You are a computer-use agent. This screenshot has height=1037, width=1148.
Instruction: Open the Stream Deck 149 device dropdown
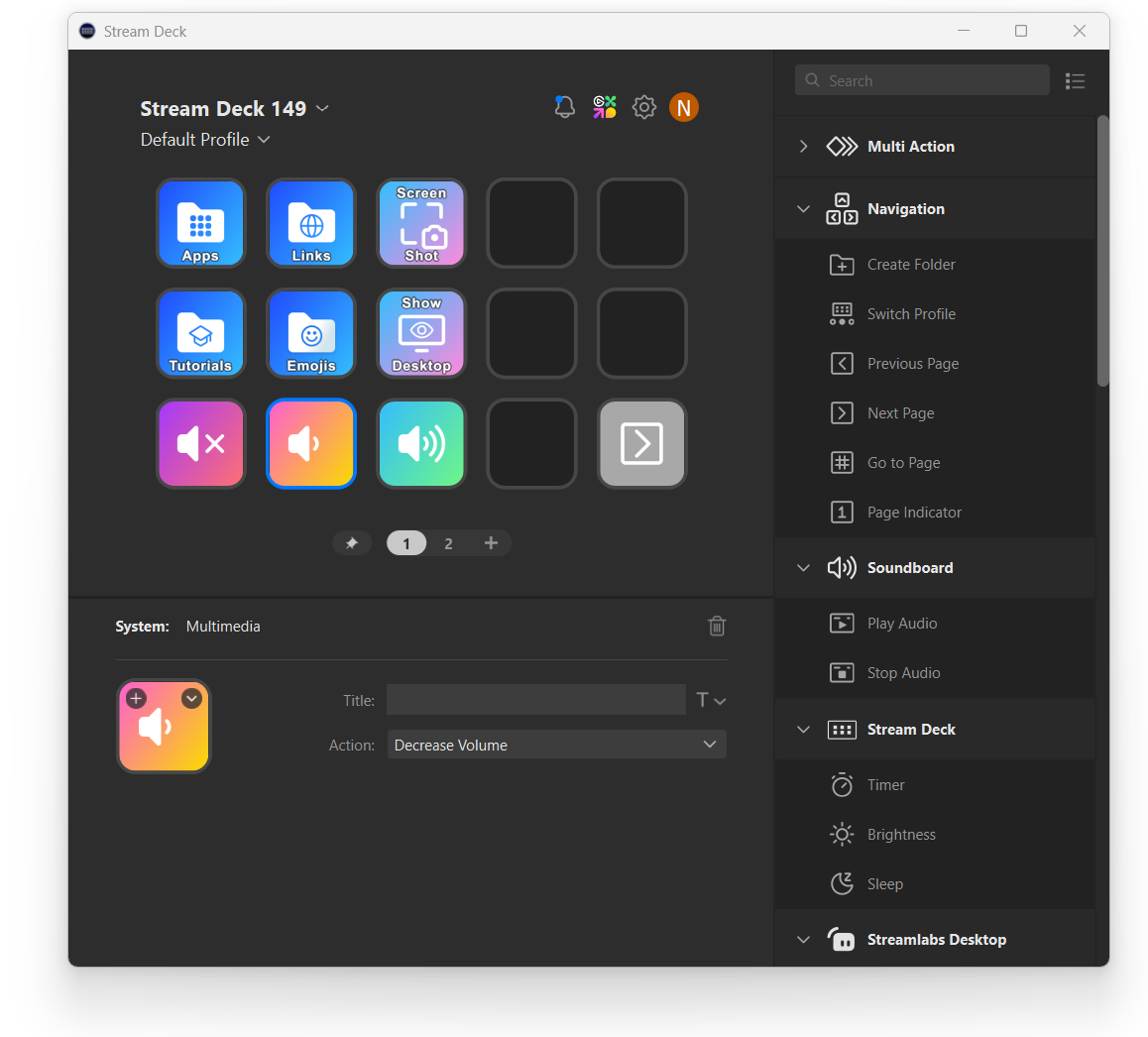click(234, 108)
